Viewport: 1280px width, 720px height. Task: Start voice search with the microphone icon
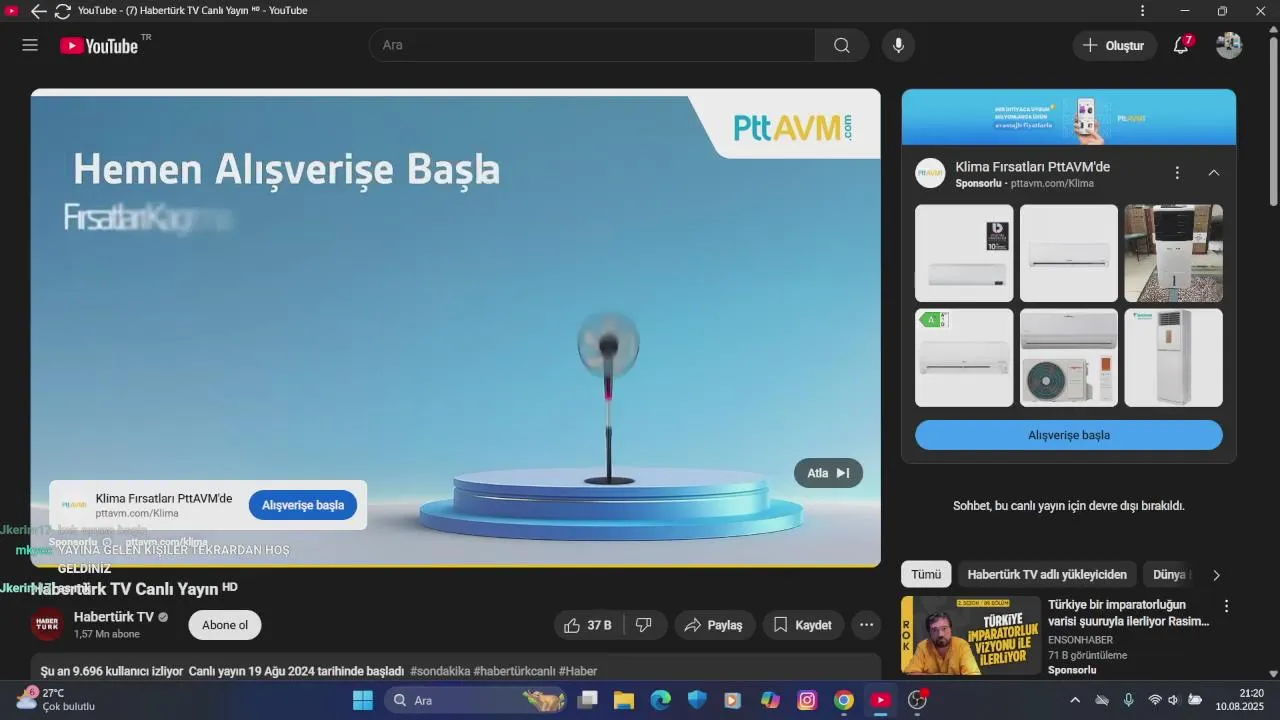pyautogui.click(x=898, y=45)
